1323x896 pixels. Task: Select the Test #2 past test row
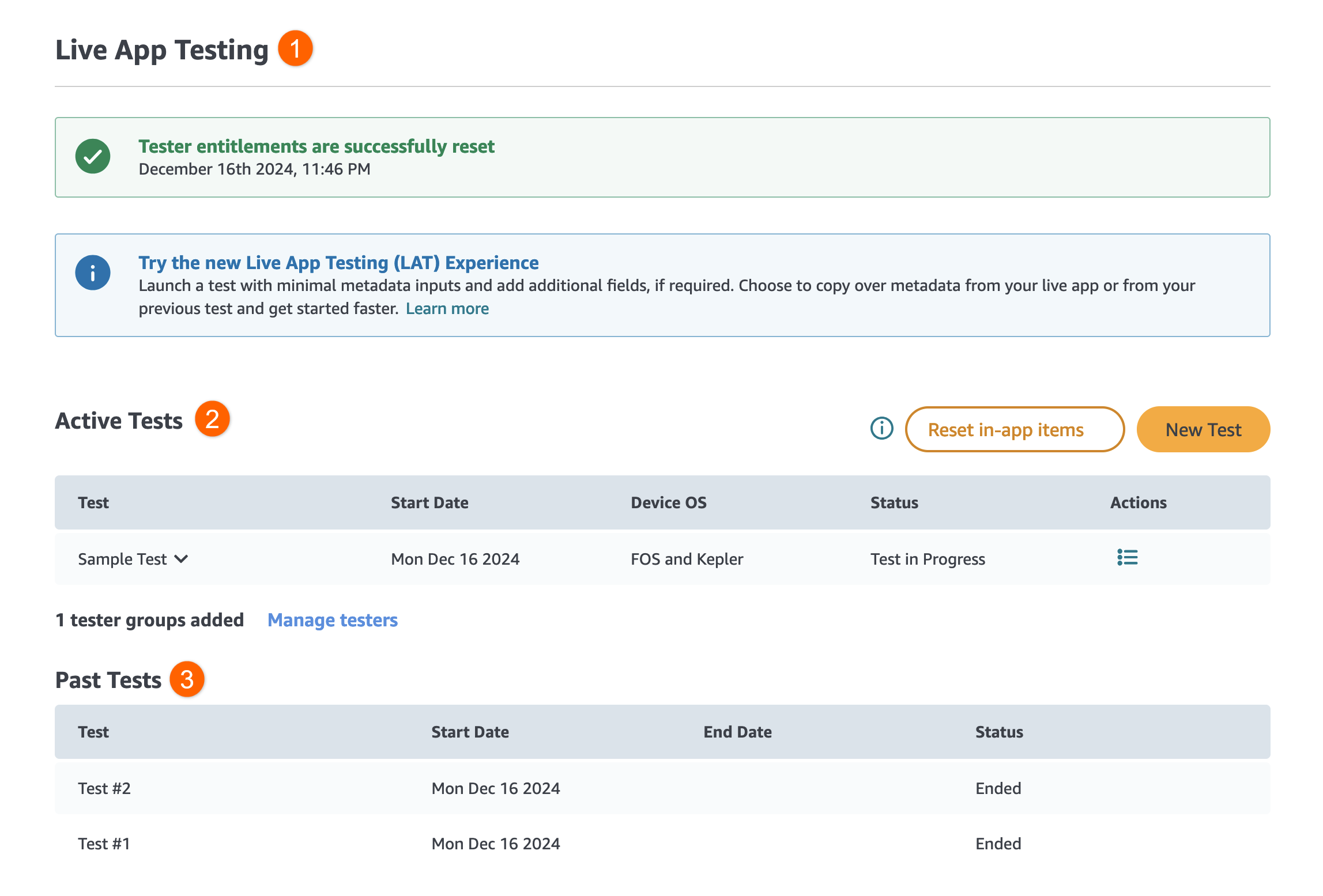(104, 788)
